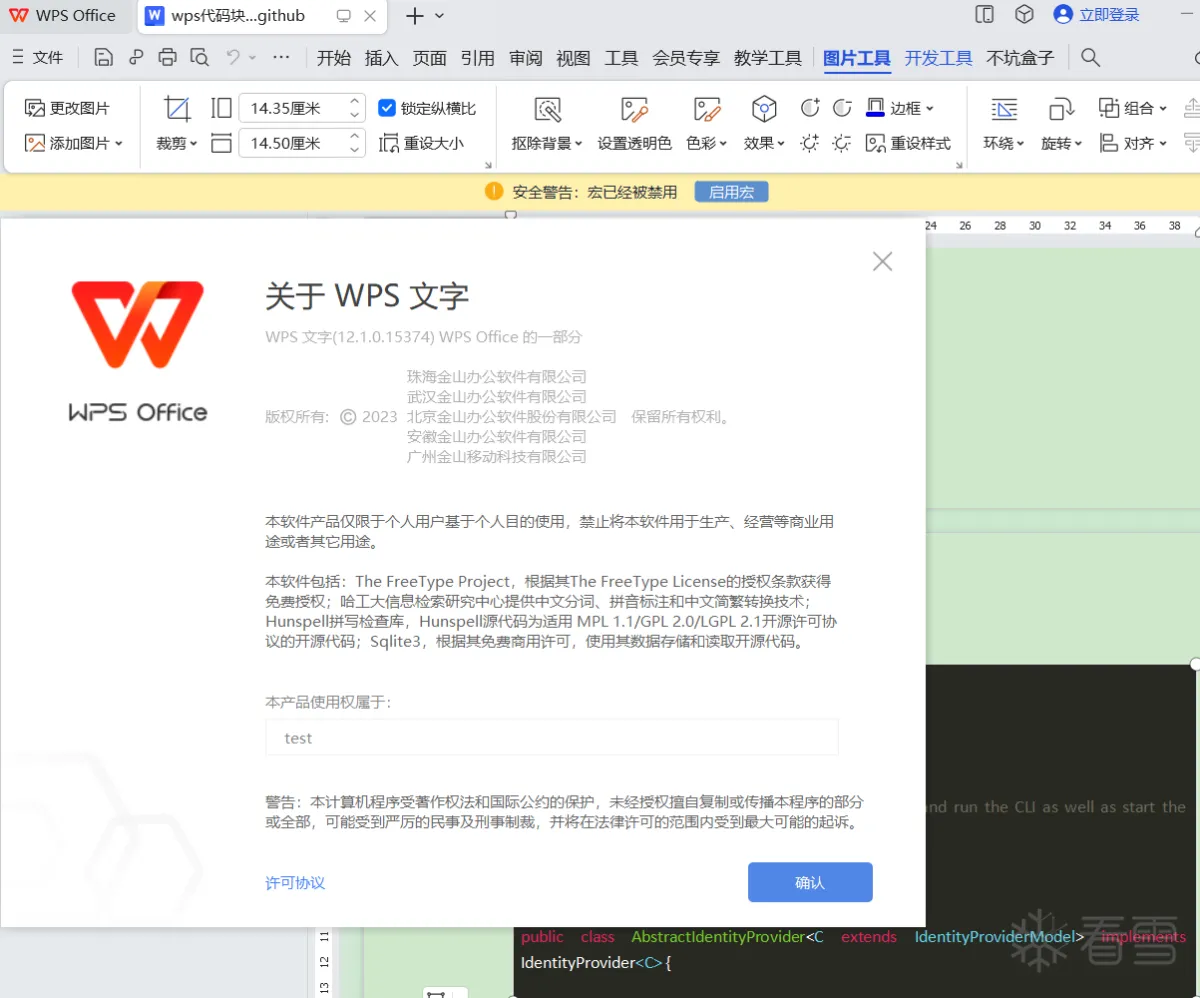Image resolution: width=1200 pixels, height=998 pixels.
Task: Open the 审阅 ribbon tab
Action: (526, 58)
